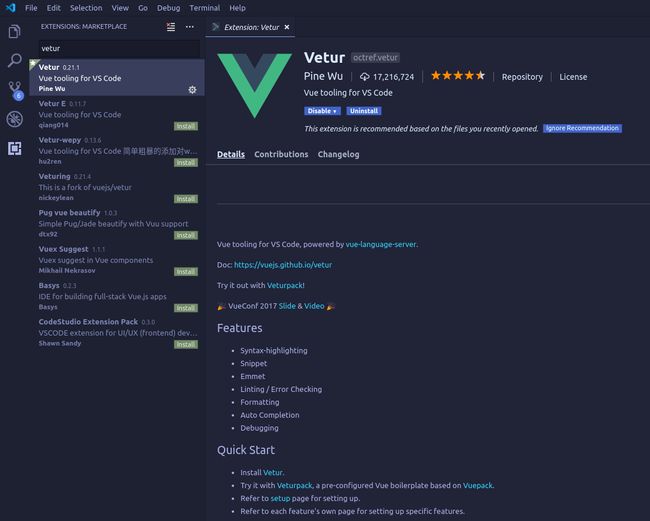This screenshot has height=521, width=650.
Task: Open the Debug view in activity bar
Action: click(15, 119)
